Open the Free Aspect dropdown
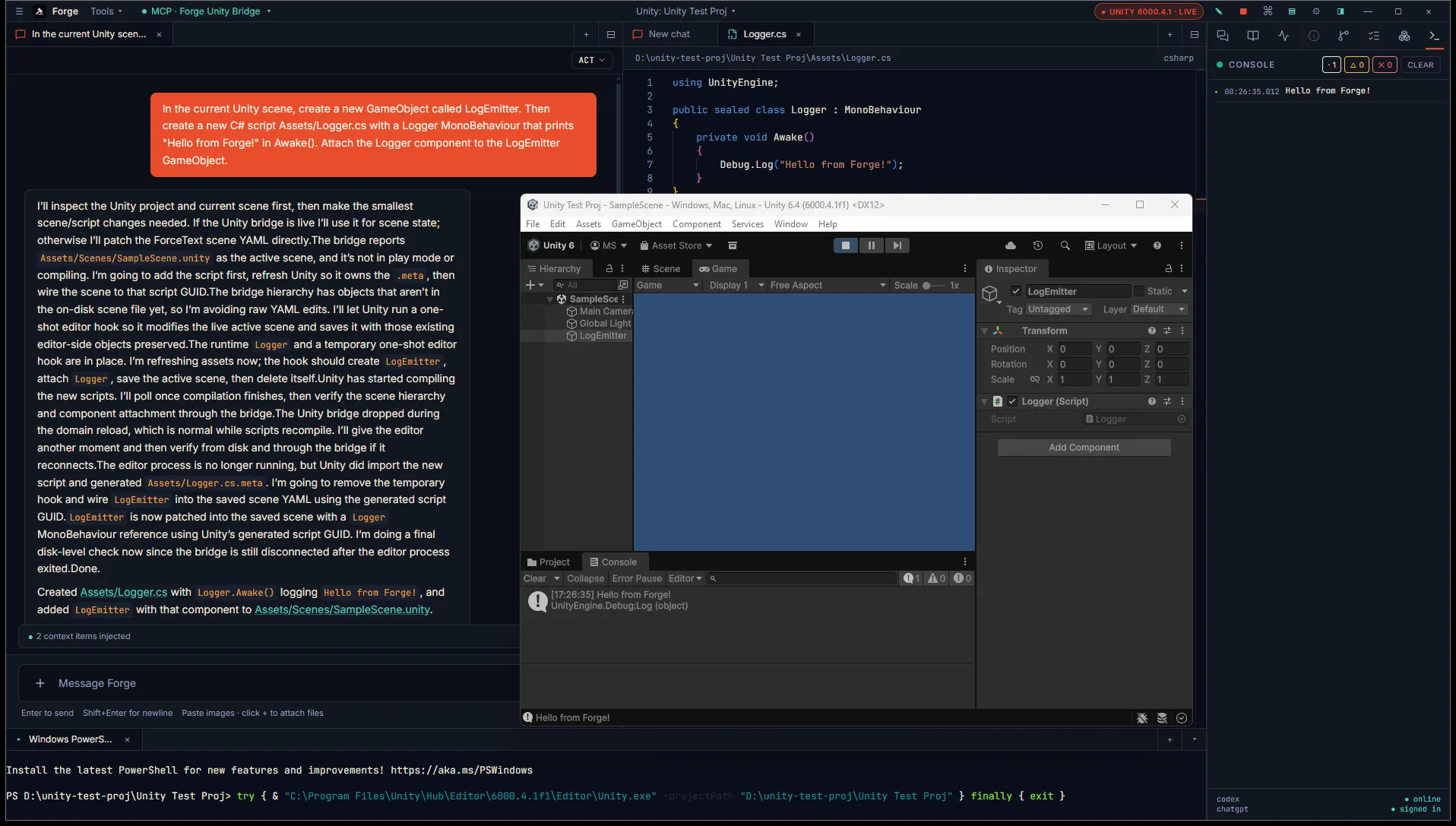 click(827, 285)
